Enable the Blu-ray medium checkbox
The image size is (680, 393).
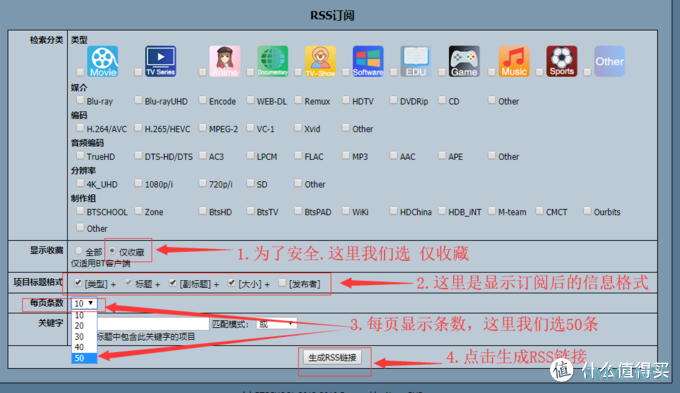tap(80, 100)
